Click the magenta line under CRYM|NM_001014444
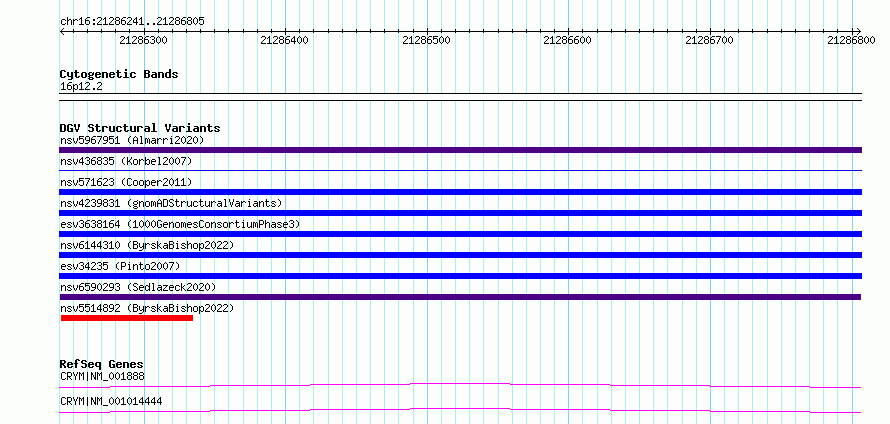Screen dimensions: 890x424 (460, 410)
